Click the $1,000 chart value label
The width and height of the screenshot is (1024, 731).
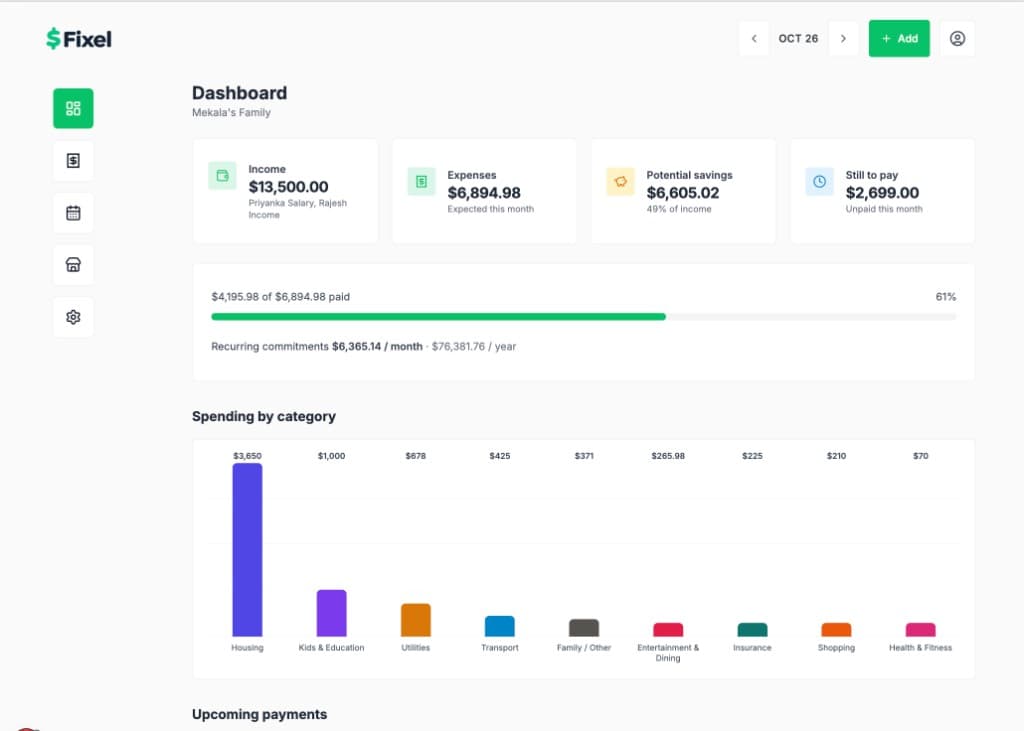[x=331, y=456]
